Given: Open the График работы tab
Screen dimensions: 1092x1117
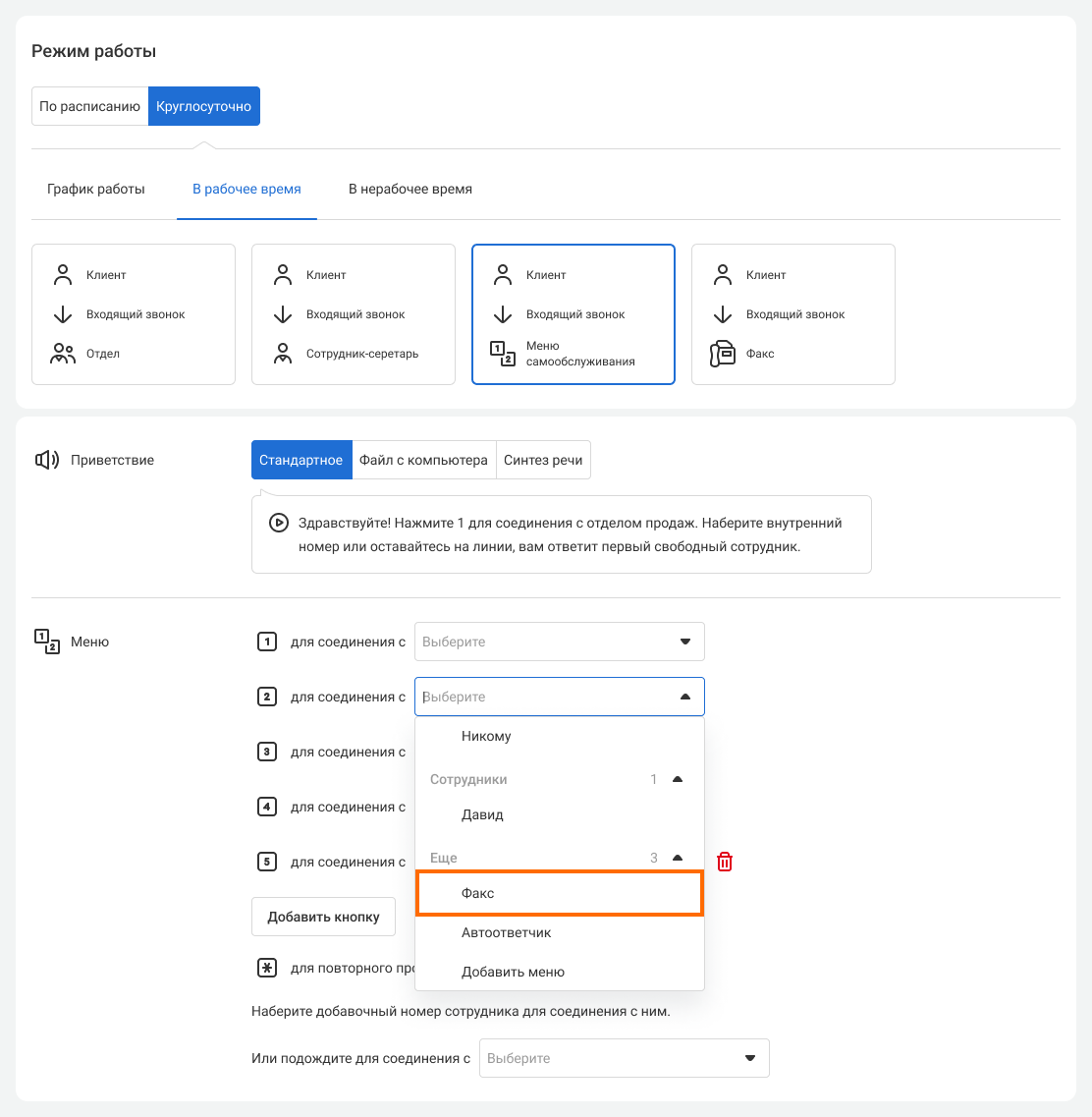Looking at the screenshot, I should click(96, 189).
